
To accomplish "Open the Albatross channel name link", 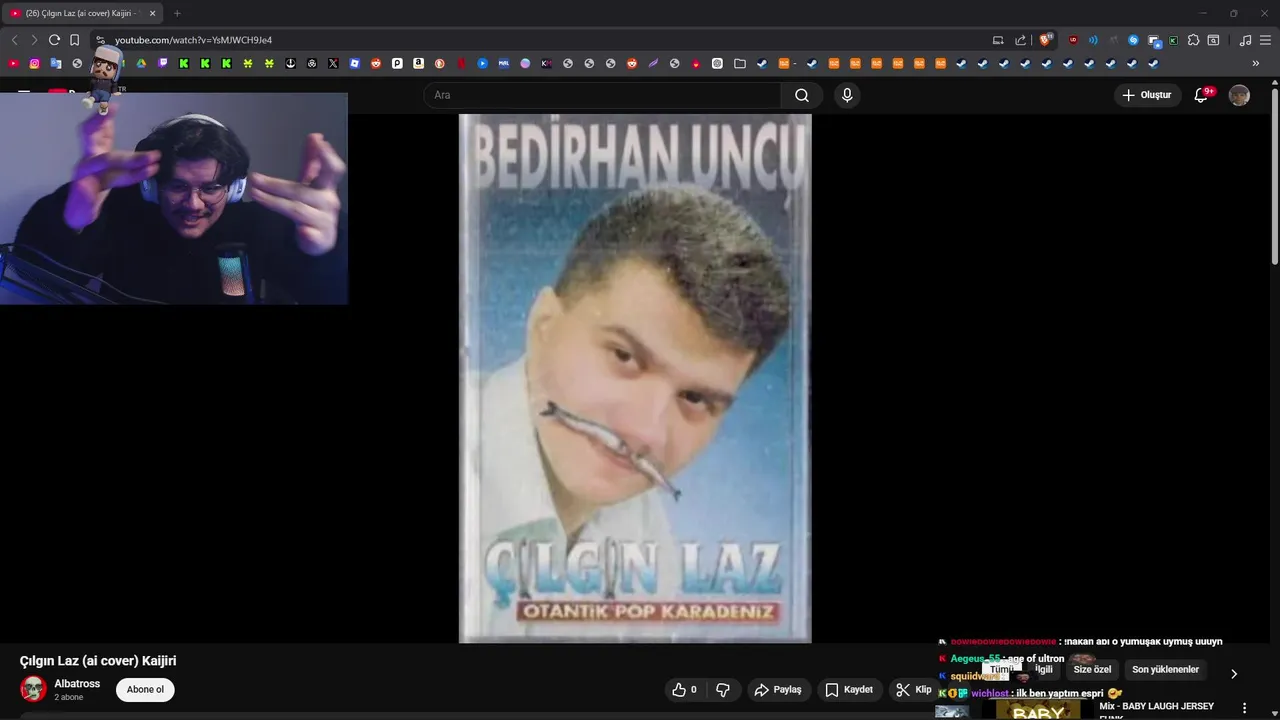I will pos(77,684).
